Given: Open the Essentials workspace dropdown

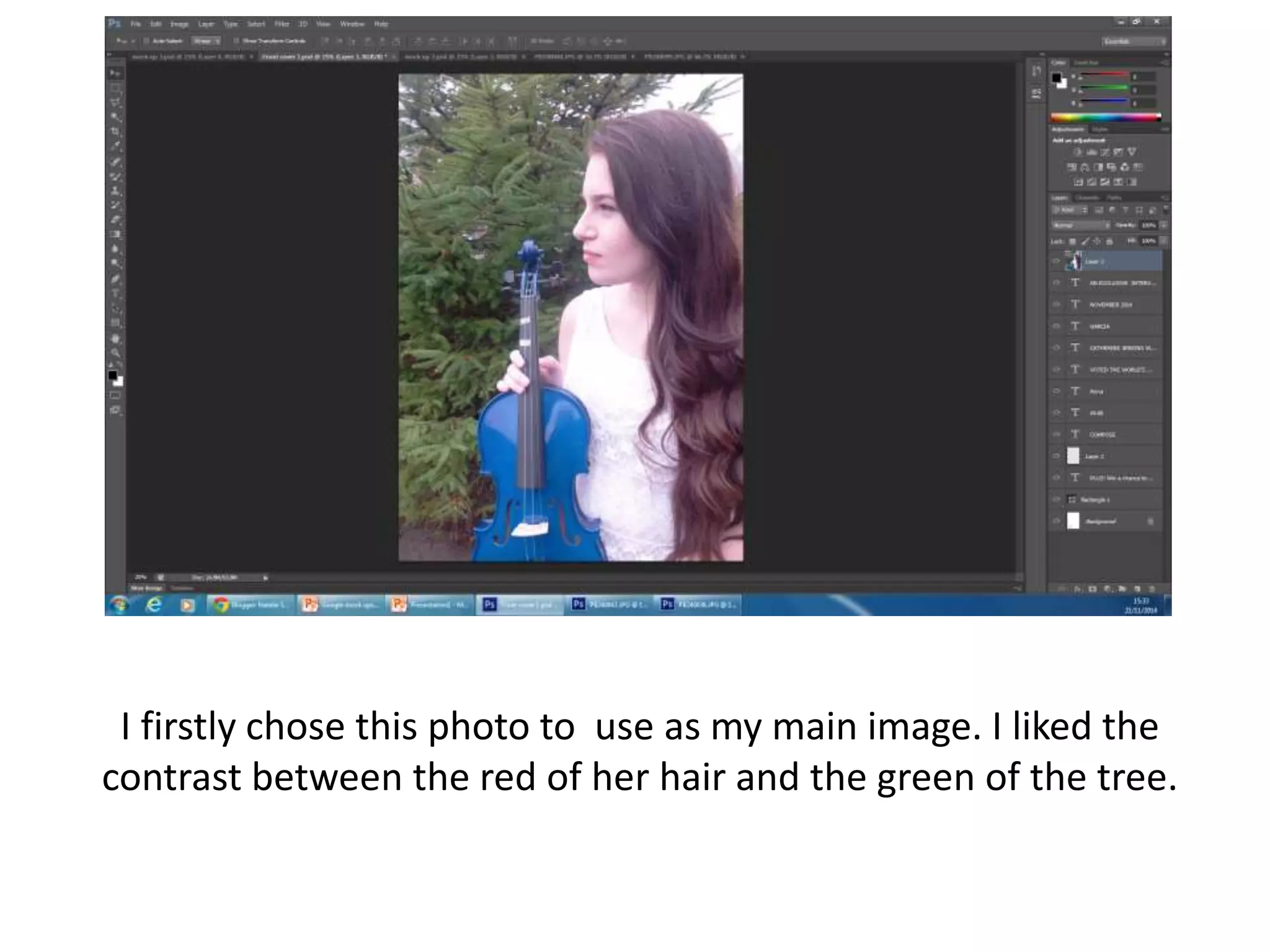Looking at the screenshot, I should pos(1135,41).
